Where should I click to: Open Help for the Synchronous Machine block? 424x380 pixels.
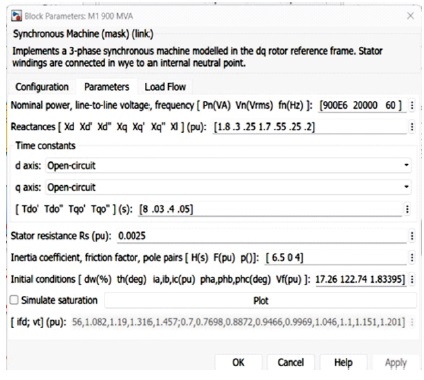(343, 362)
